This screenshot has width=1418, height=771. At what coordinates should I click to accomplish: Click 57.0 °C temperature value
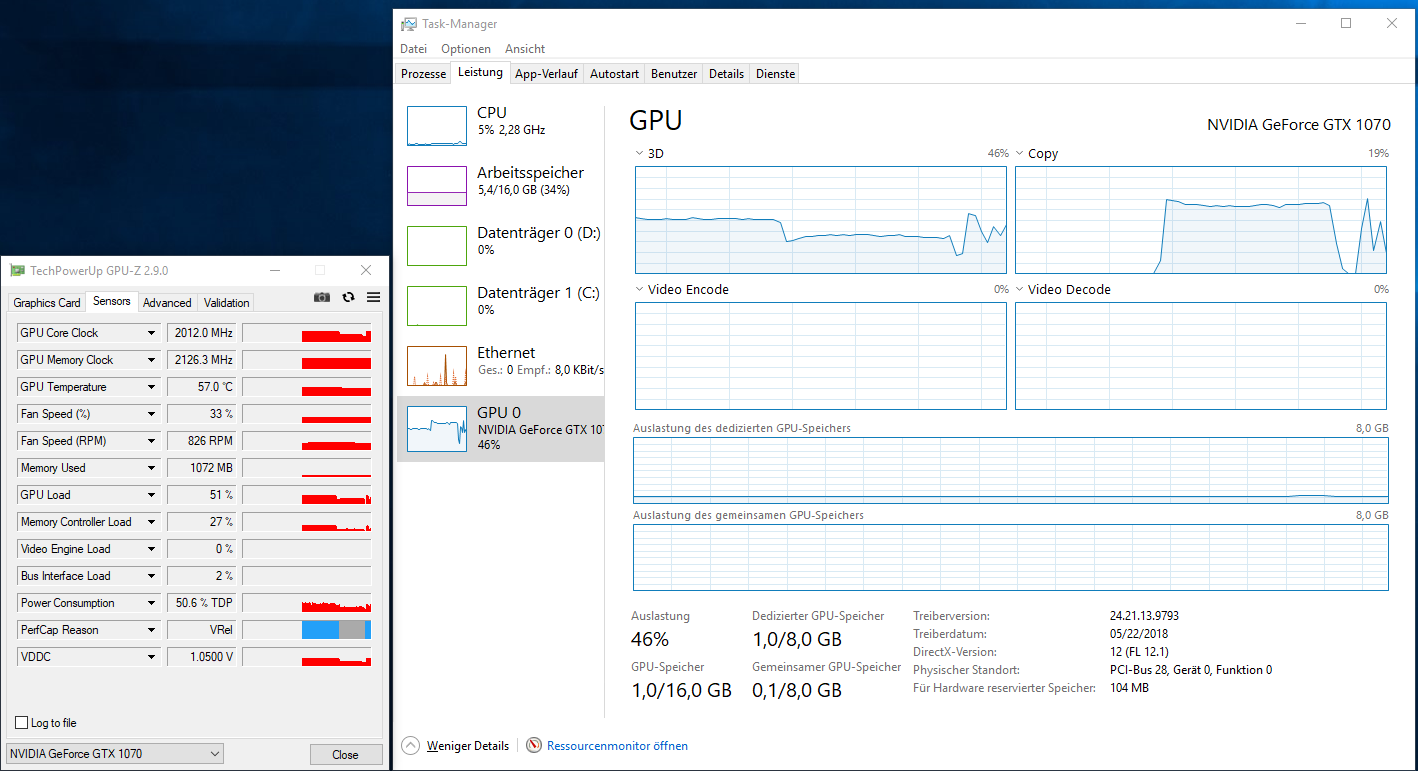click(x=202, y=387)
